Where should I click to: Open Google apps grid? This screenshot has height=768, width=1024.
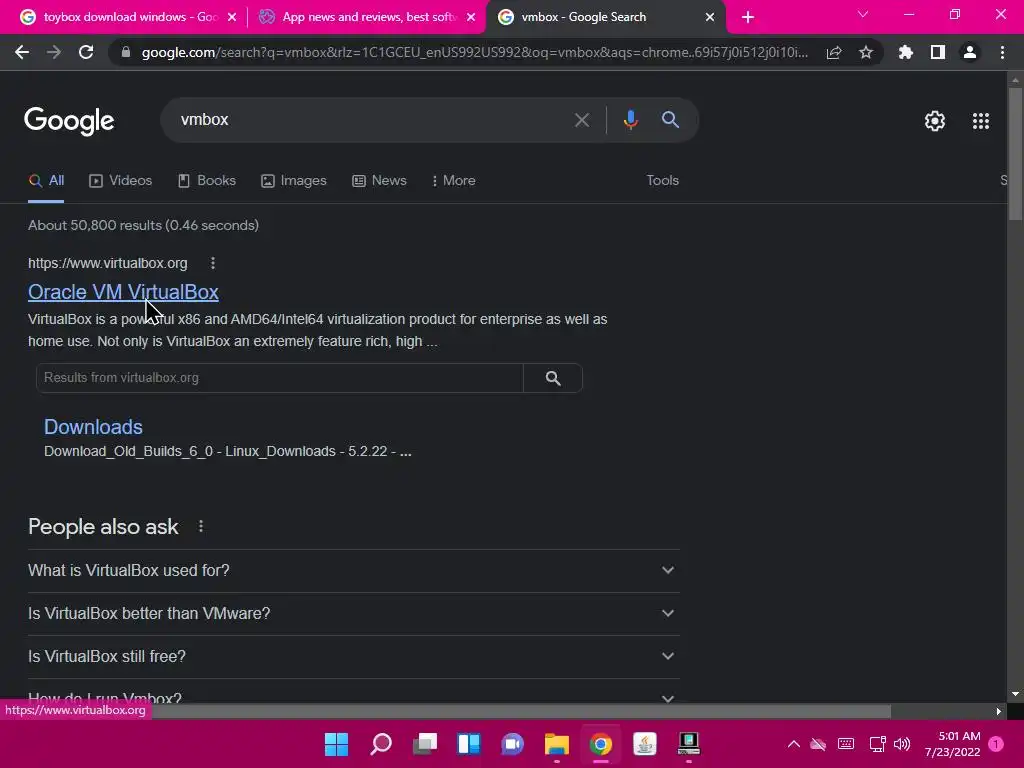tap(981, 121)
